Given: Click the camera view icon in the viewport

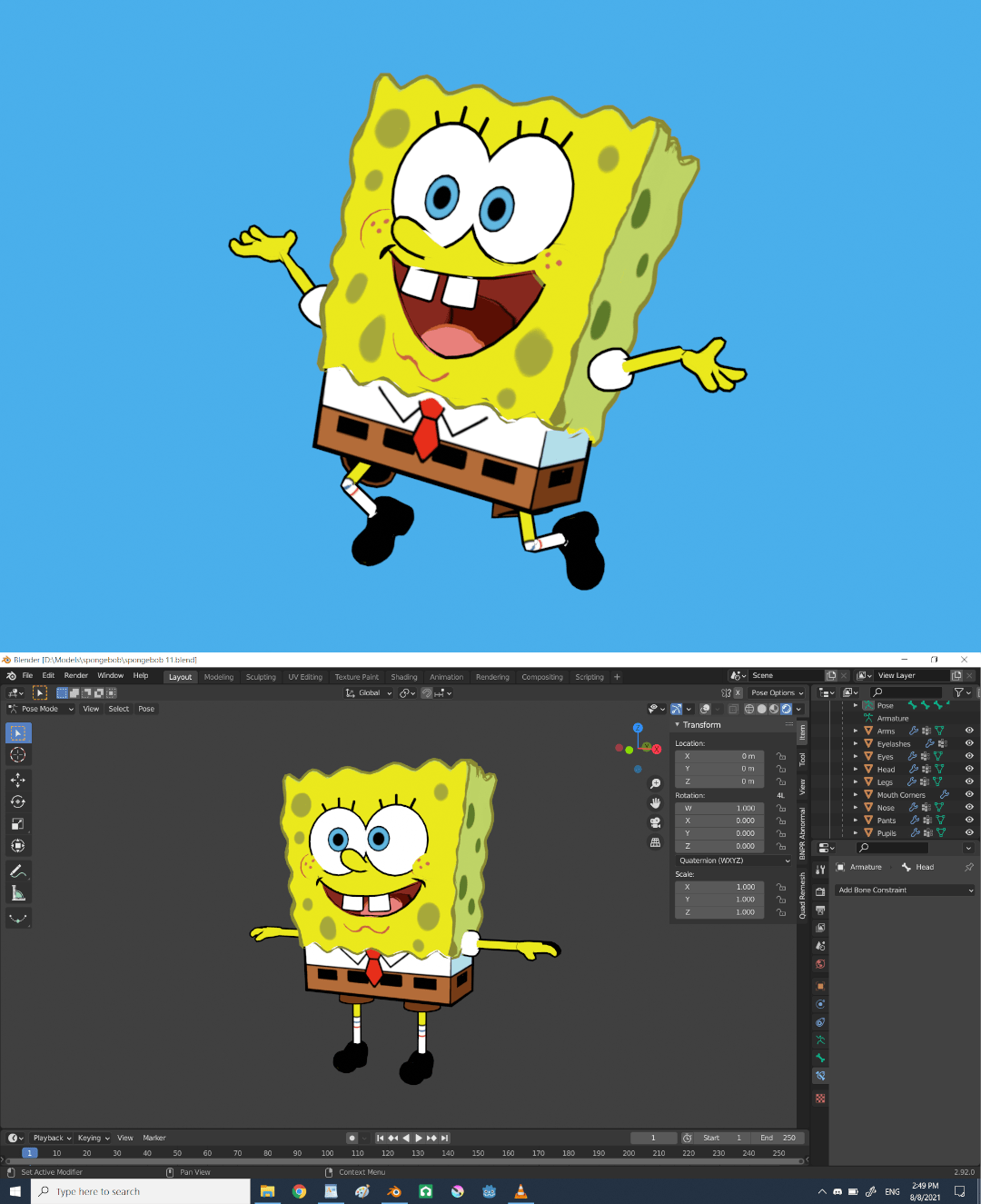Looking at the screenshot, I should tap(655, 822).
